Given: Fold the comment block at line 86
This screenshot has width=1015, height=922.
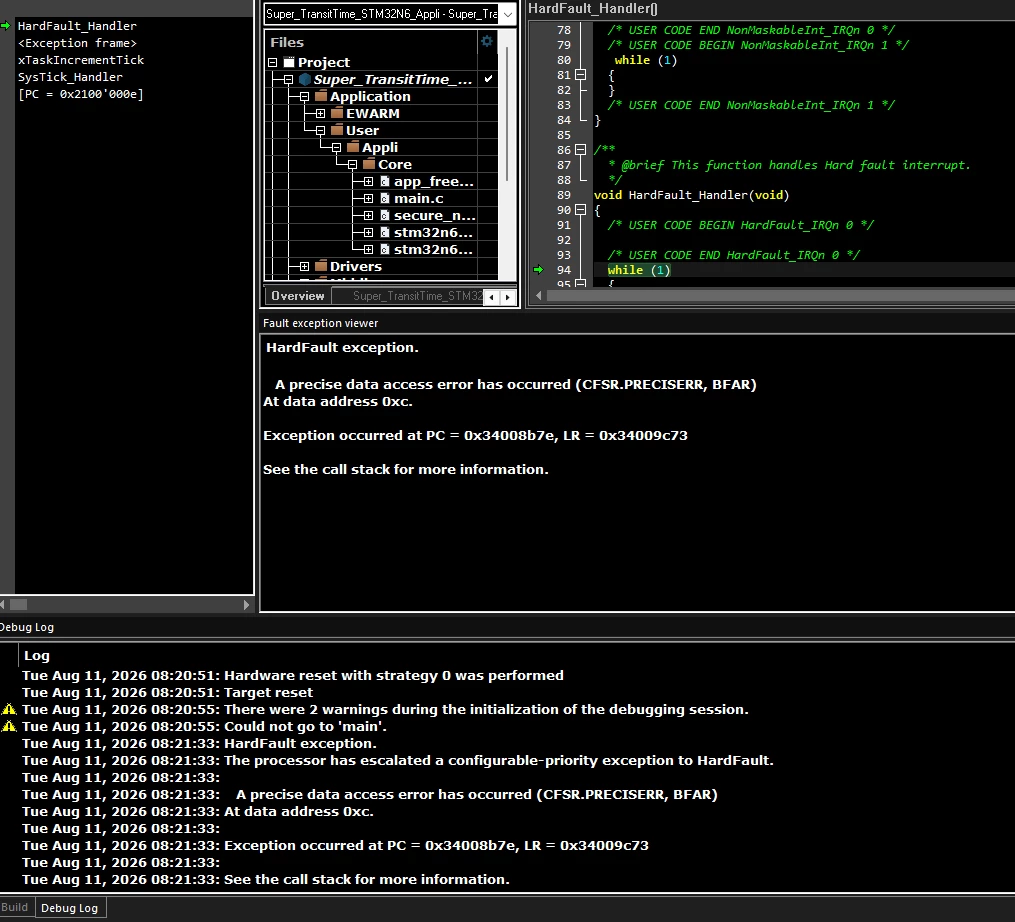Looking at the screenshot, I should pyautogui.click(x=581, y=150).
